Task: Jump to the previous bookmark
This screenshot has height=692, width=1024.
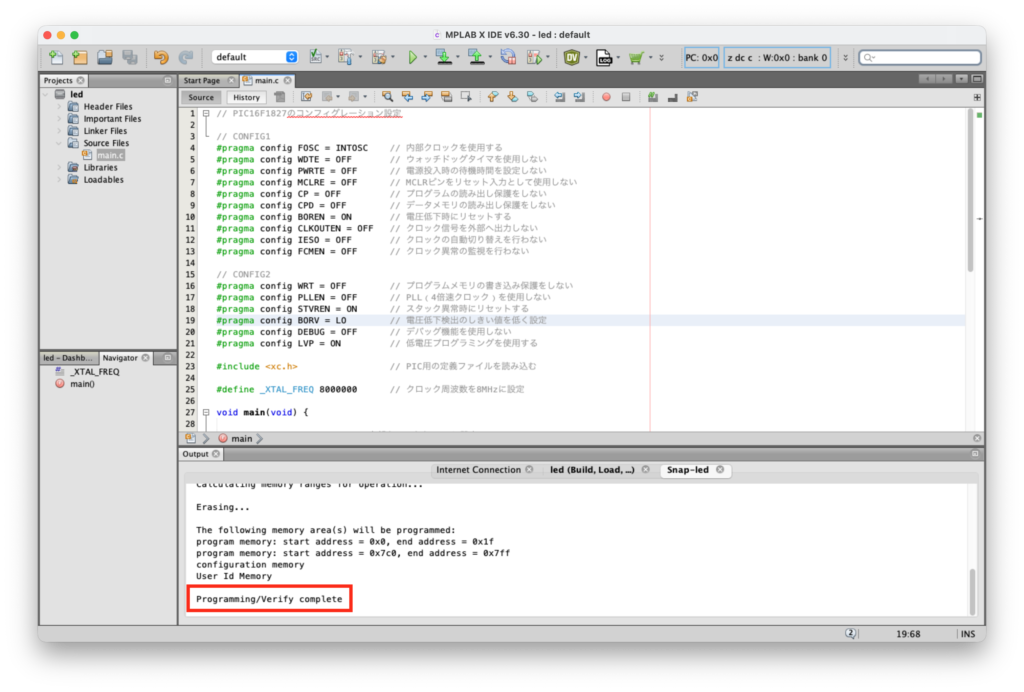Action: 493,97
